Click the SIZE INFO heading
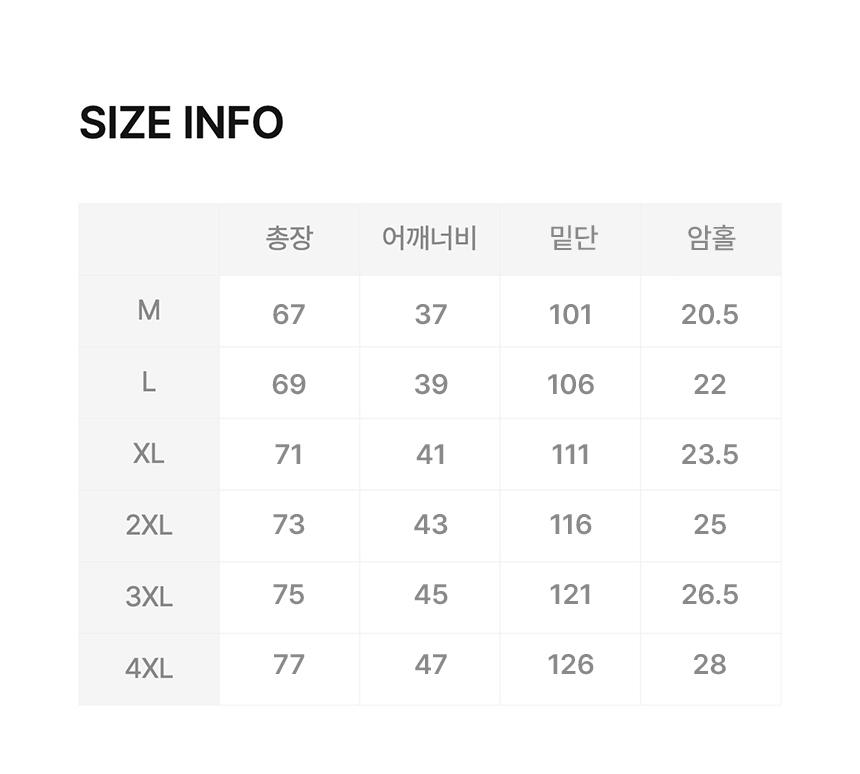 point(181,123)
